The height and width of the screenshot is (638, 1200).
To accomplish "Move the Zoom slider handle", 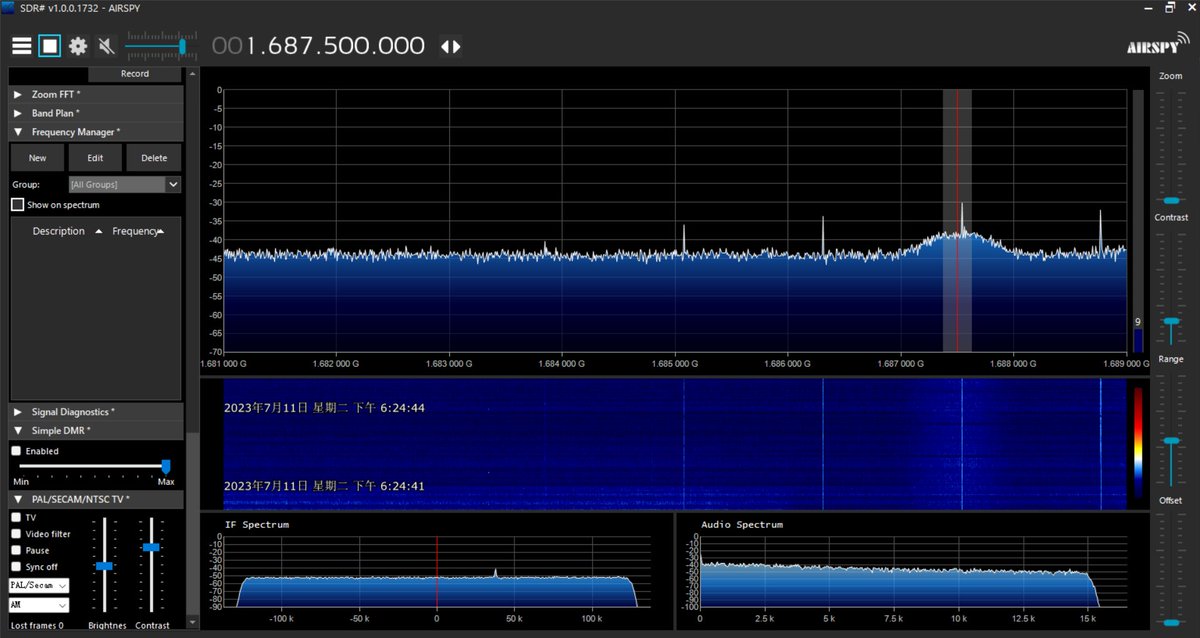I will point(1170,200).
